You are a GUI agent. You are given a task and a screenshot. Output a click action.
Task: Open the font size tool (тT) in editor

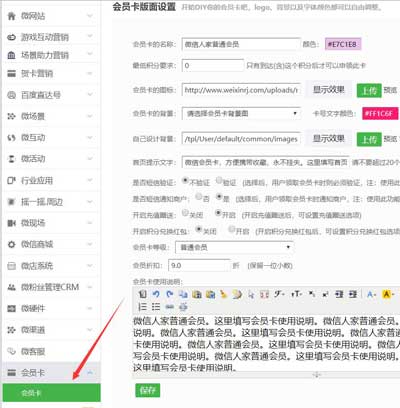tap(296, 294)
